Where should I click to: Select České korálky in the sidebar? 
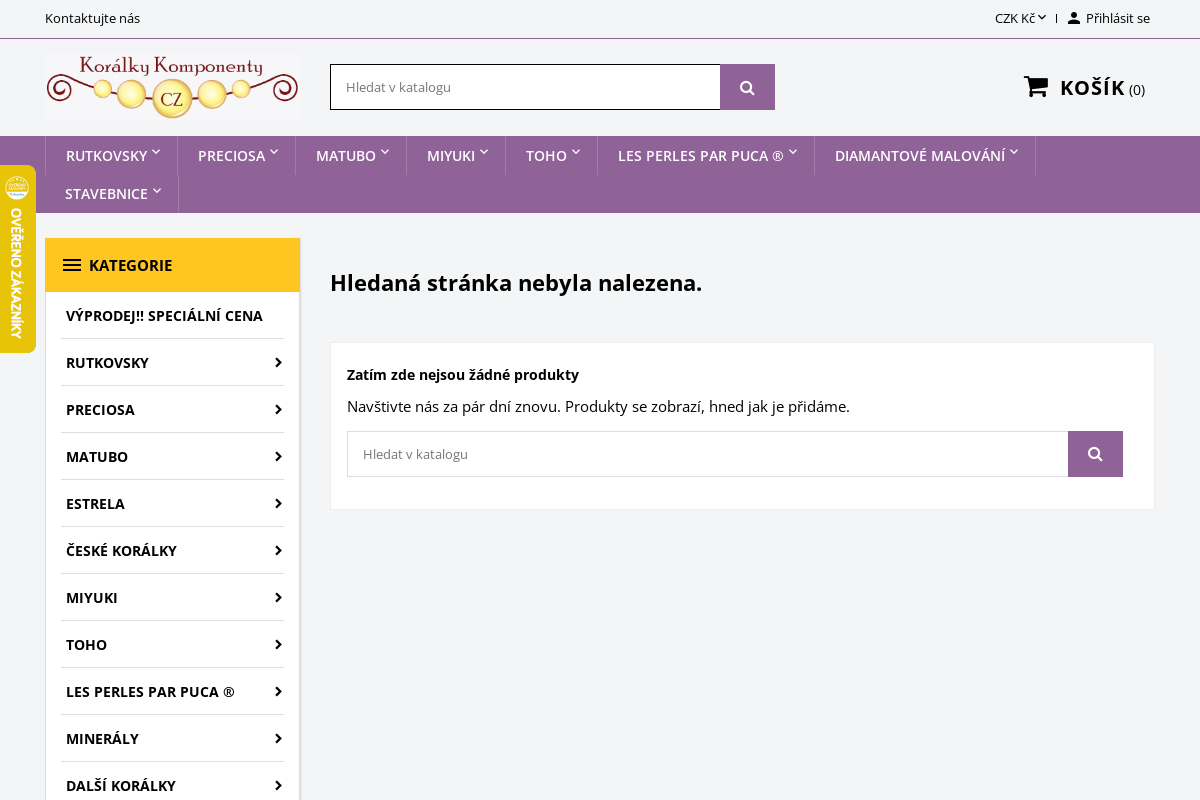pos(121,550)
